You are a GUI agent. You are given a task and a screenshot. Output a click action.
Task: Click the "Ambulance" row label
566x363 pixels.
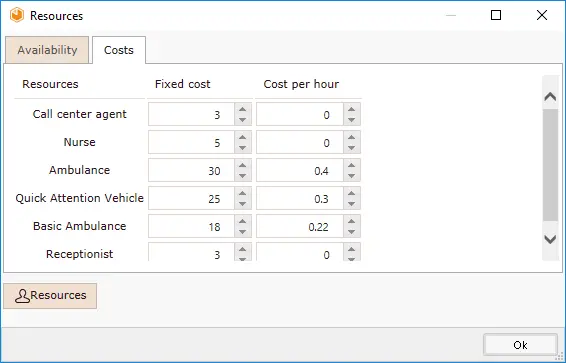tap(79, 170)
